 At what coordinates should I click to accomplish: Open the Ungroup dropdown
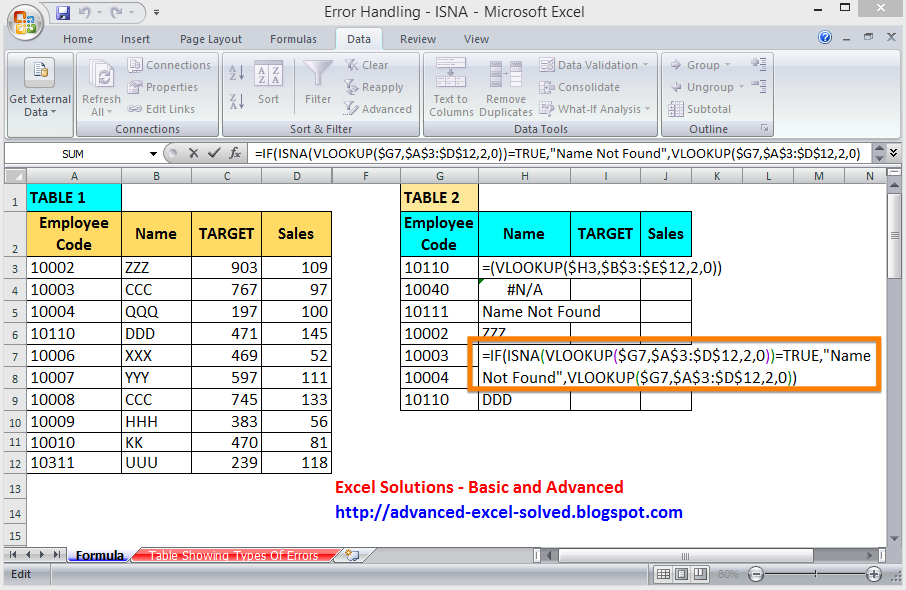pyautogui.click(x=707, y=87)
